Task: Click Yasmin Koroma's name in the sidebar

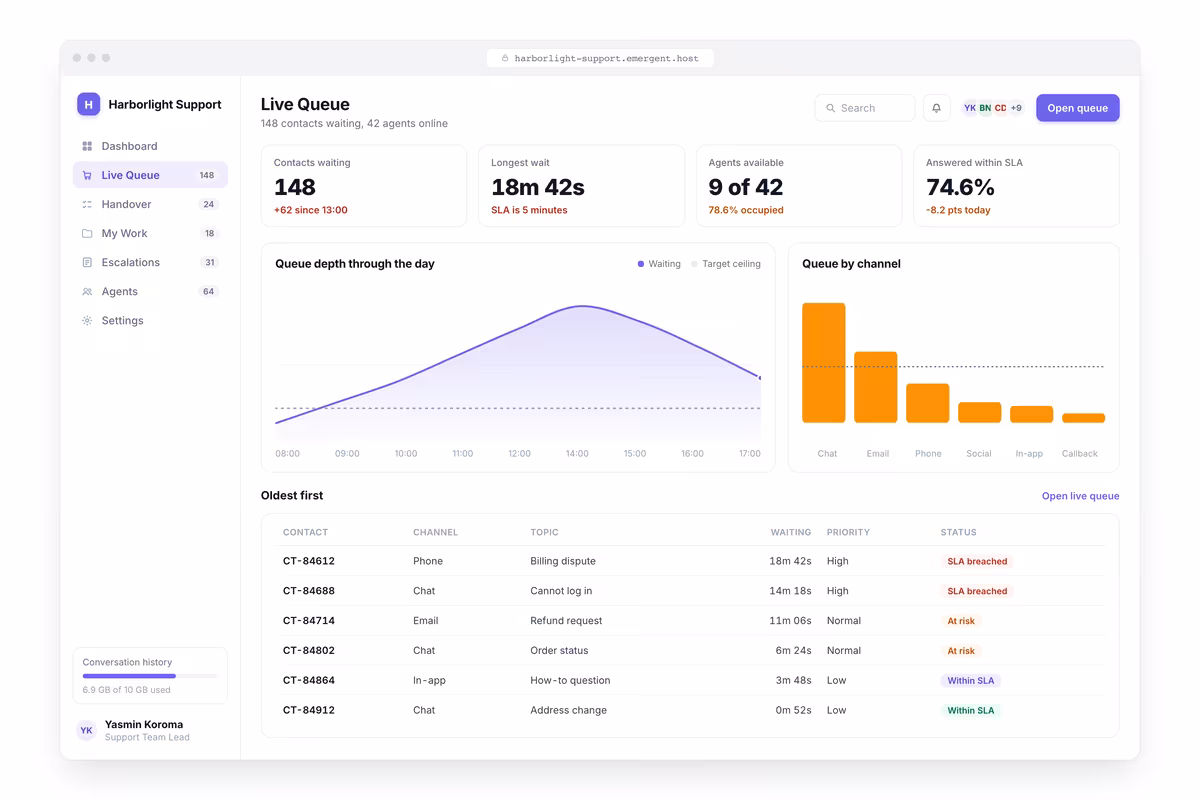Action: tap(144, 724)
